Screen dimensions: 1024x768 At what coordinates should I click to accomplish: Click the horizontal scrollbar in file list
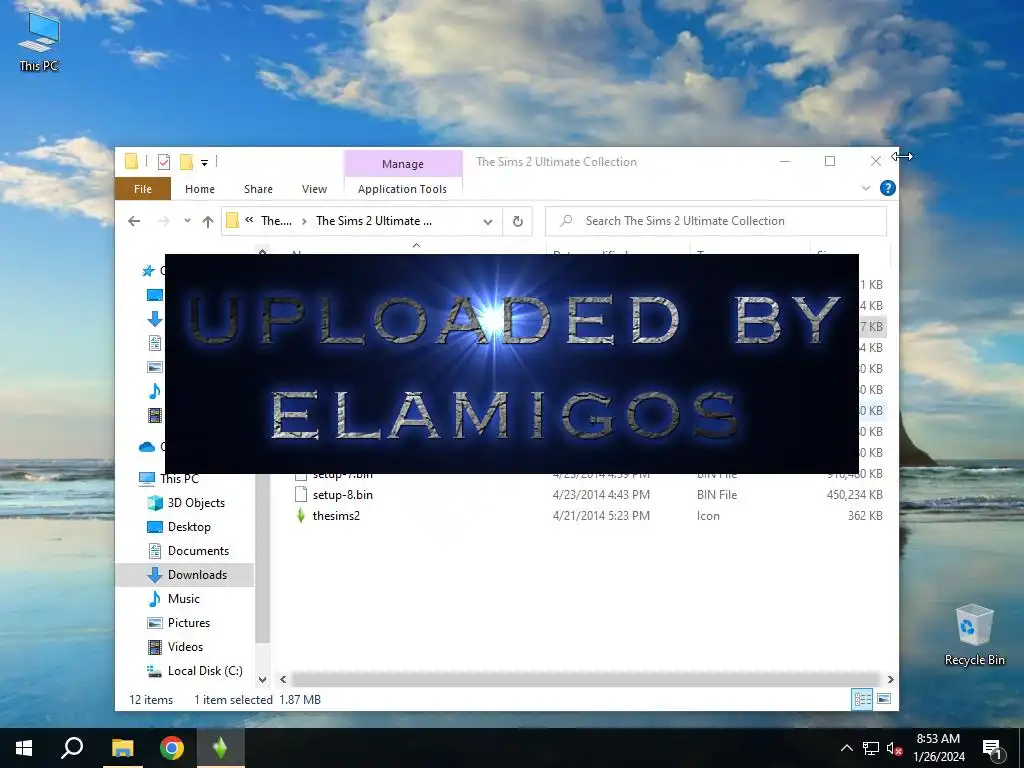585,679
